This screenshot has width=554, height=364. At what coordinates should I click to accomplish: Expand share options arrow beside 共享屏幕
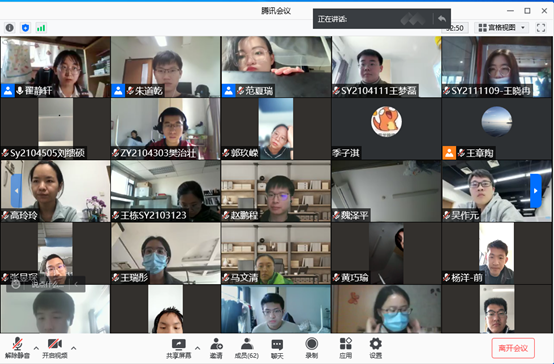click(x=198, y=348)
